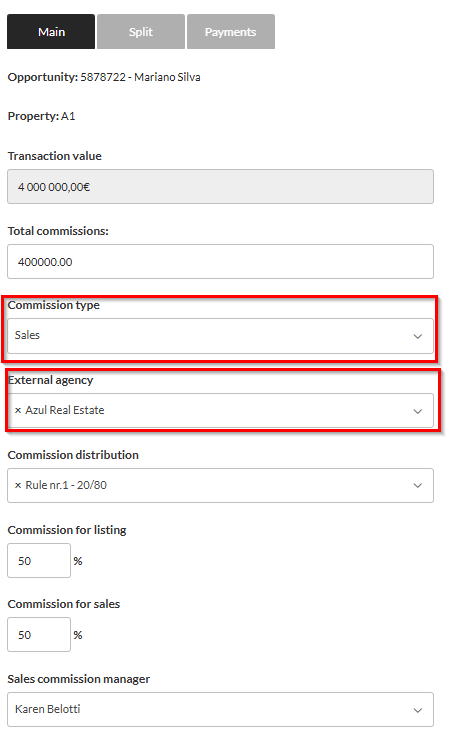Open the Split tab
455x746 pixels.
coord(141,31)
